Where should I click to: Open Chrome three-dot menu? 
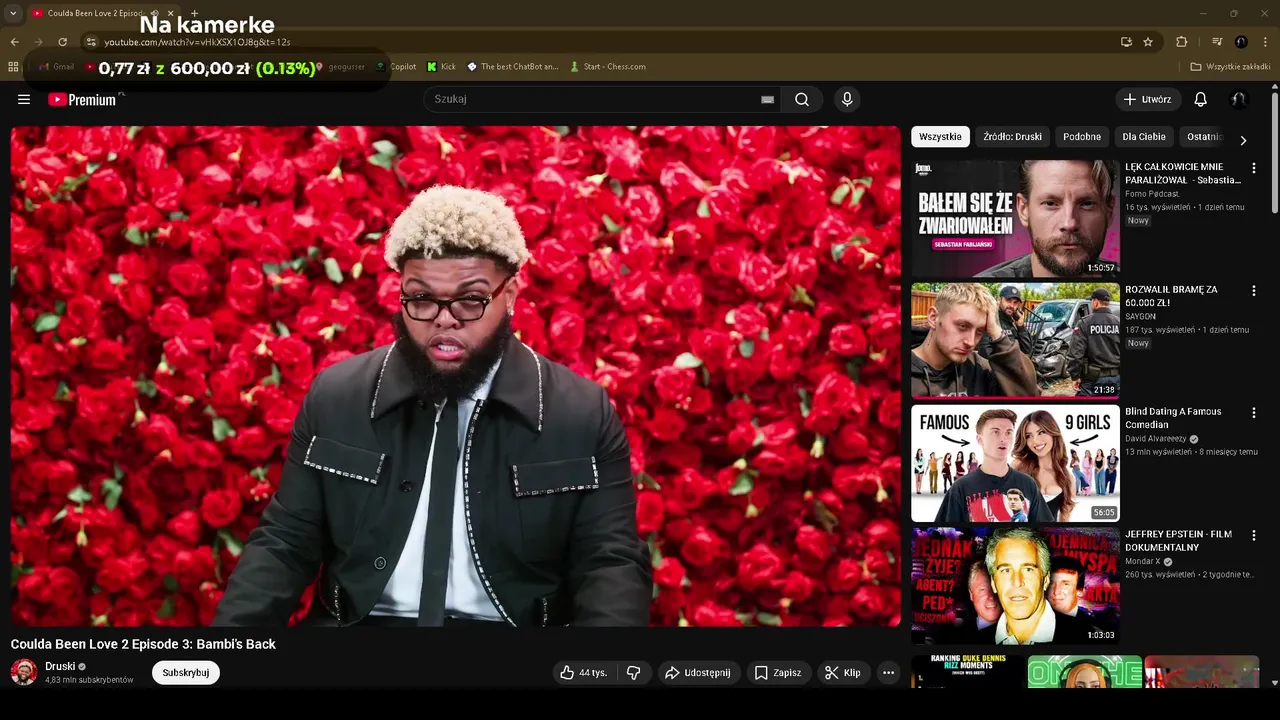(x=1266, y=42)
